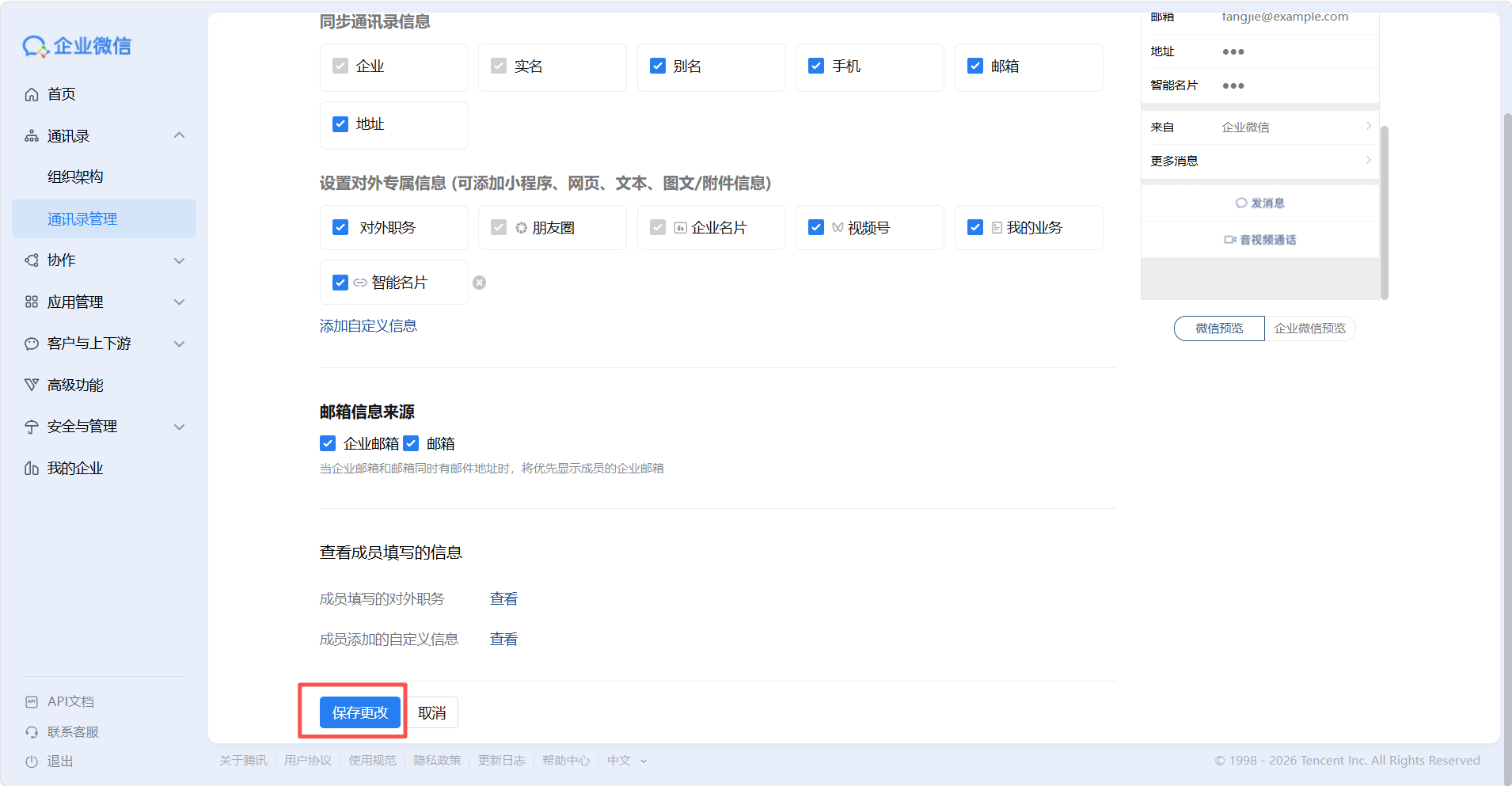
Task: Go to 首页 in sidebar
Action: [x=104, y=94]
